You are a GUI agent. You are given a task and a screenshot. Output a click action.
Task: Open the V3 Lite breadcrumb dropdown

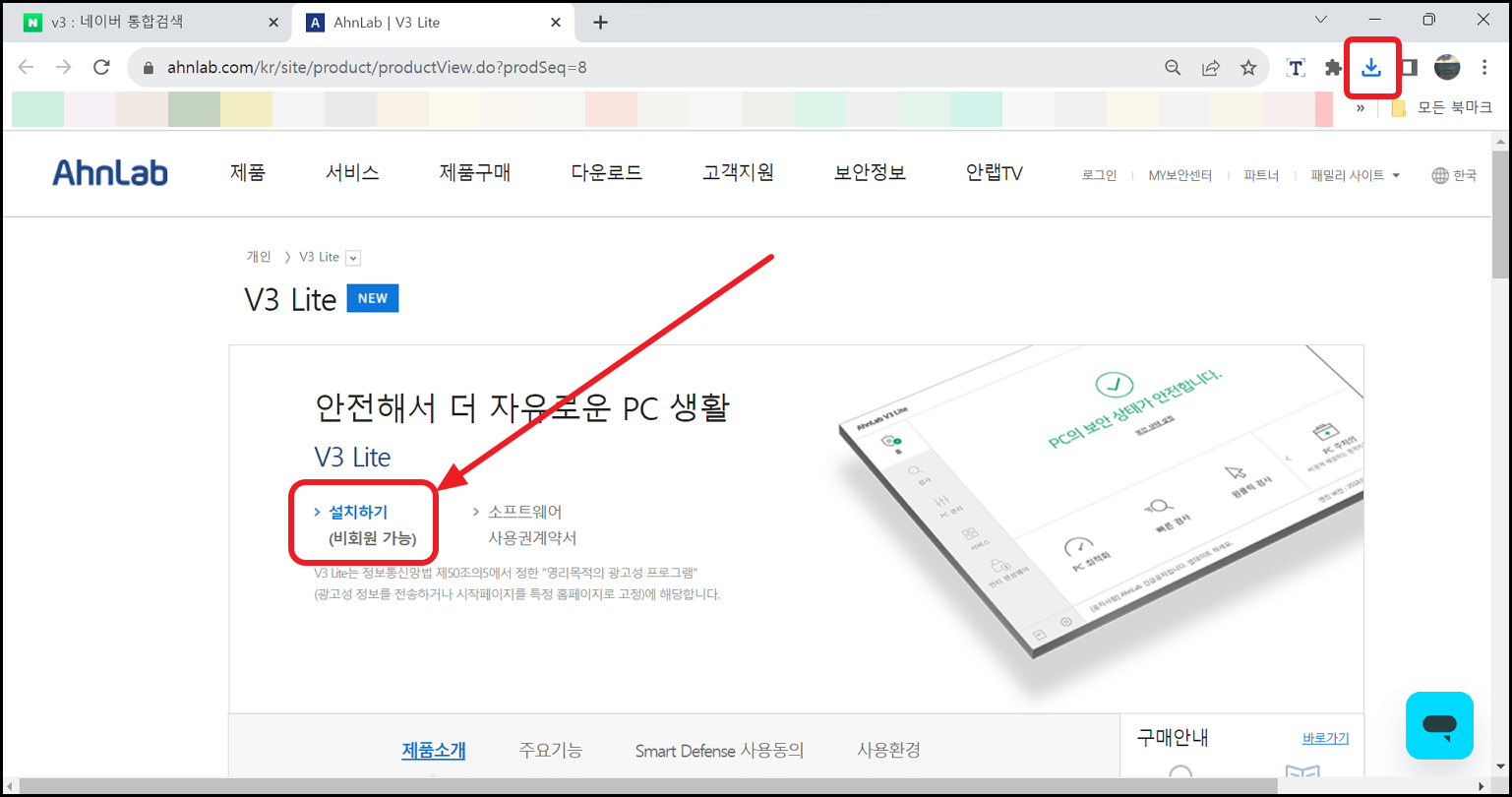[x=353, y=257]
